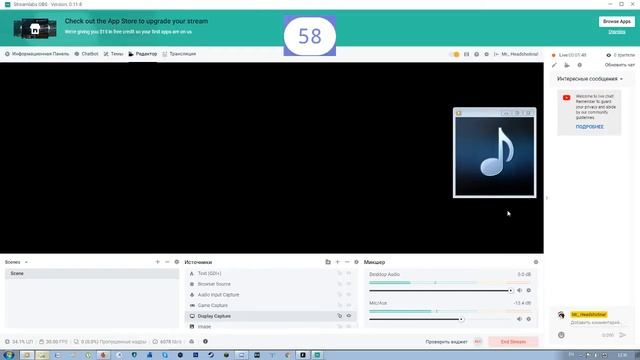Click the YouTube icon in chat welcome

pos(567,98)
